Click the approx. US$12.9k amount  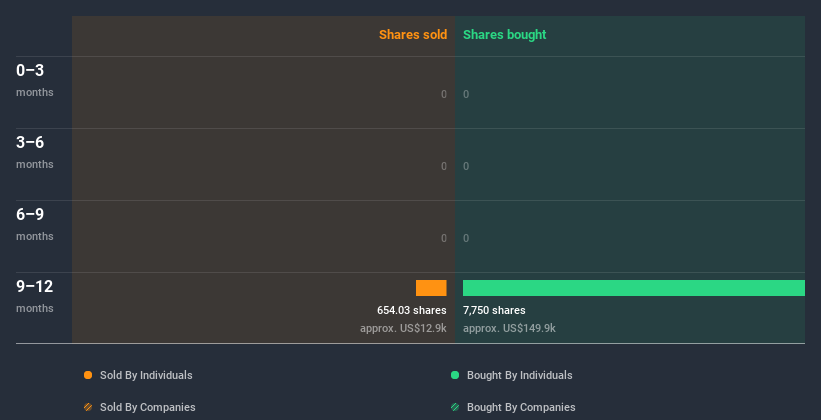click(403, 328)
